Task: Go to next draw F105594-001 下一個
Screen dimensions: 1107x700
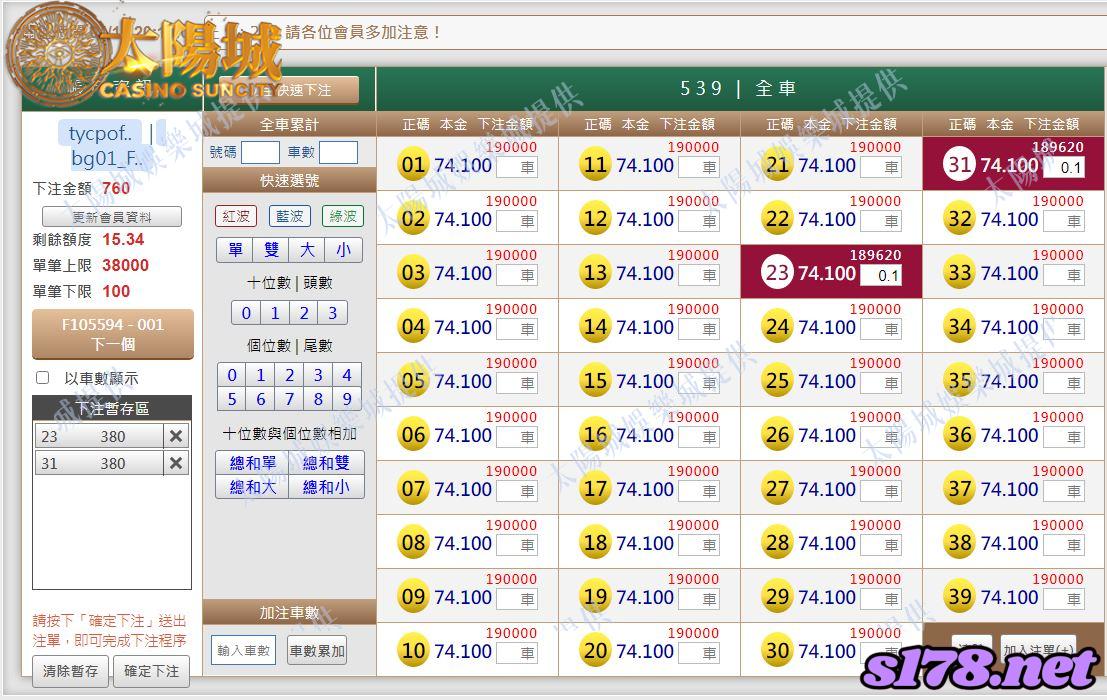Action: pos(113,334)
